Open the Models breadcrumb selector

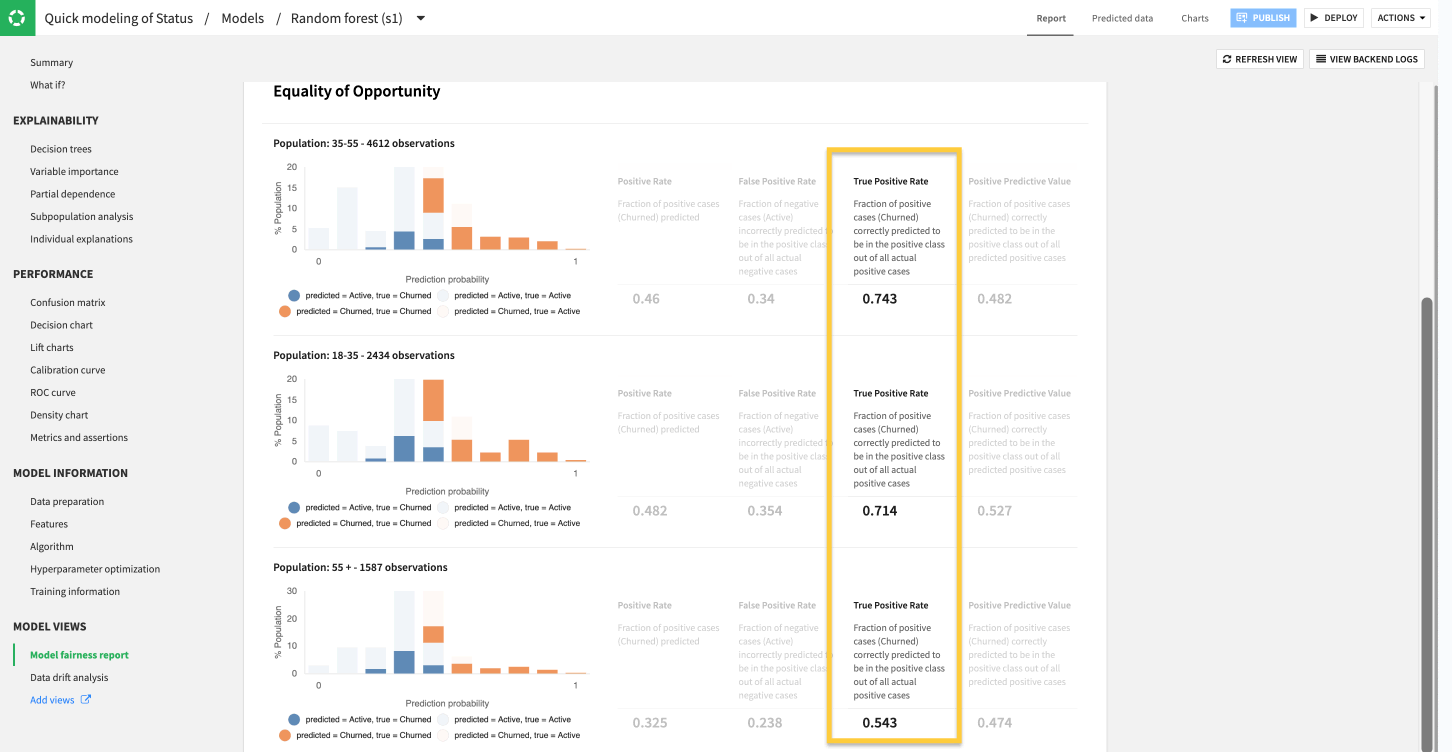(x=242, y=17)
